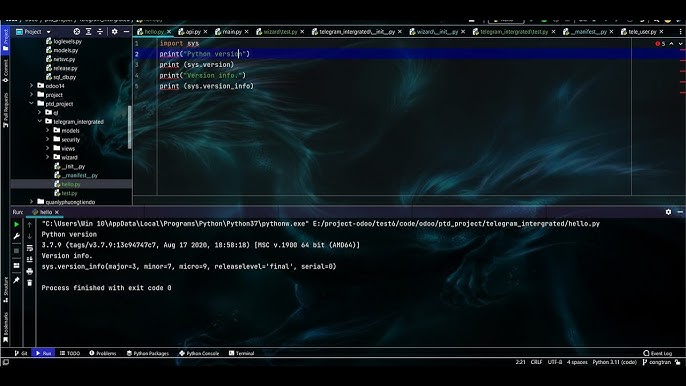Viewport: 686px width, 386px height.
Task: Open the Terminal tool window
Action: click(241, 353)
